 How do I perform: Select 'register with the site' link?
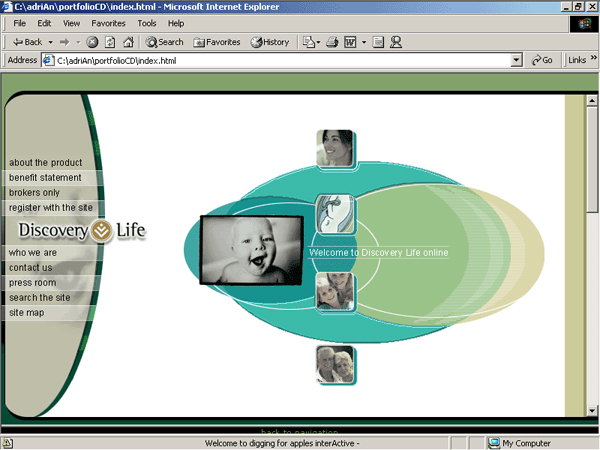point(51,207)
